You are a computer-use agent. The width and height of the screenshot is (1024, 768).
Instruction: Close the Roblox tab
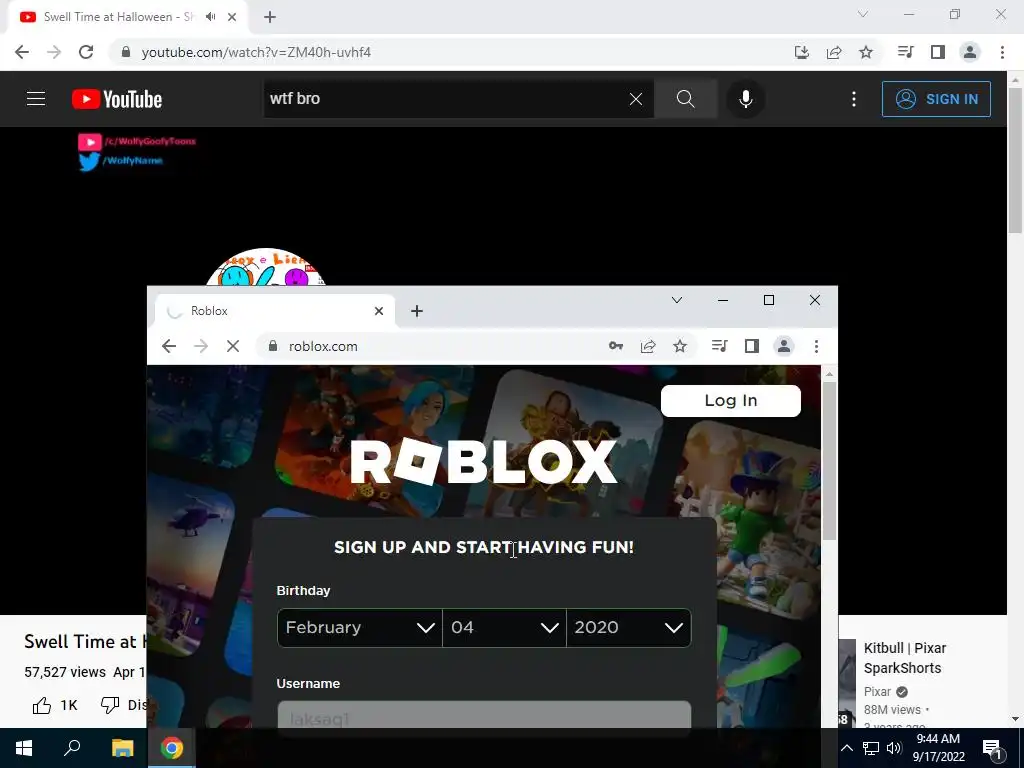click(x=379, y=311)
